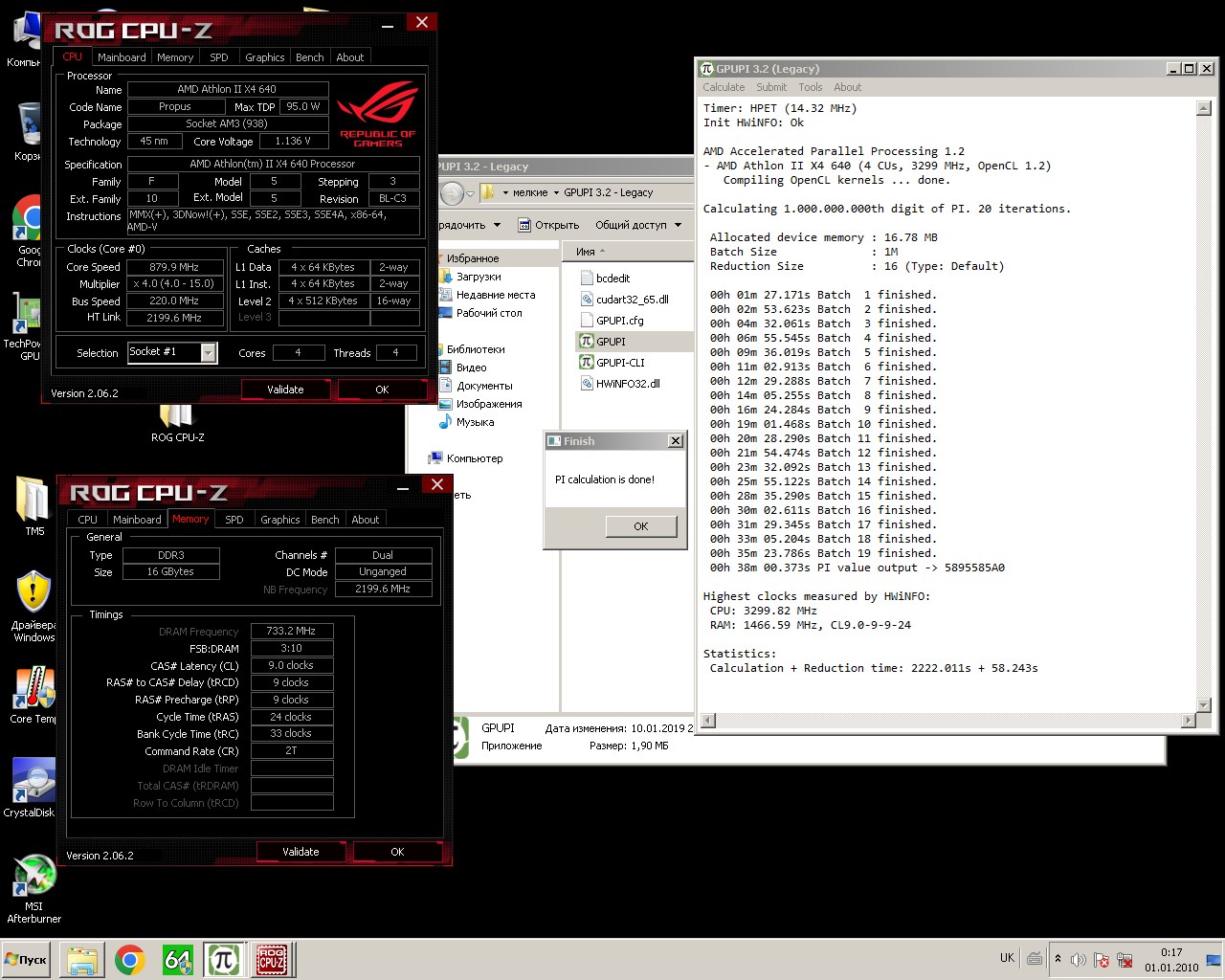Show hidden system tray icons
Screen dimensions: 1225x980
click(1058, 959)
